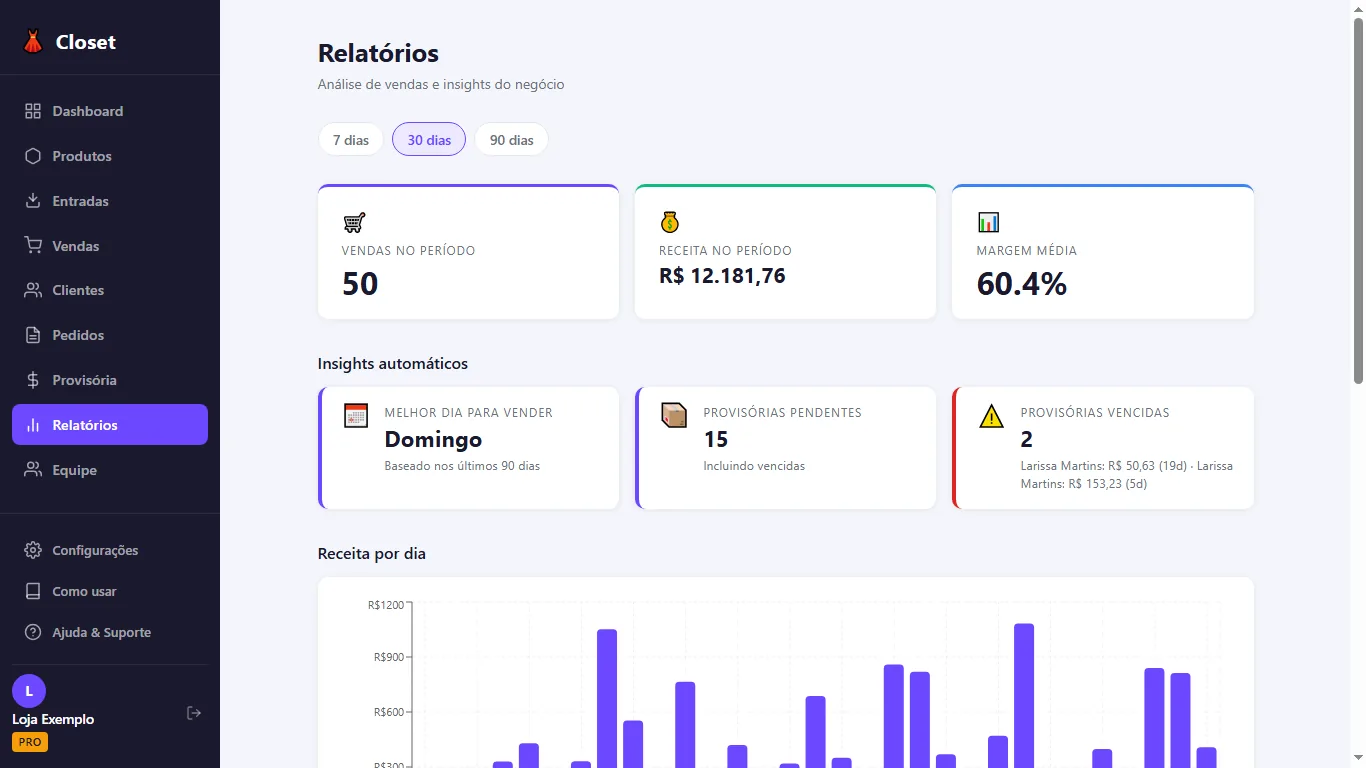Click the Relatórios bar chart icon

coord(33,425)
